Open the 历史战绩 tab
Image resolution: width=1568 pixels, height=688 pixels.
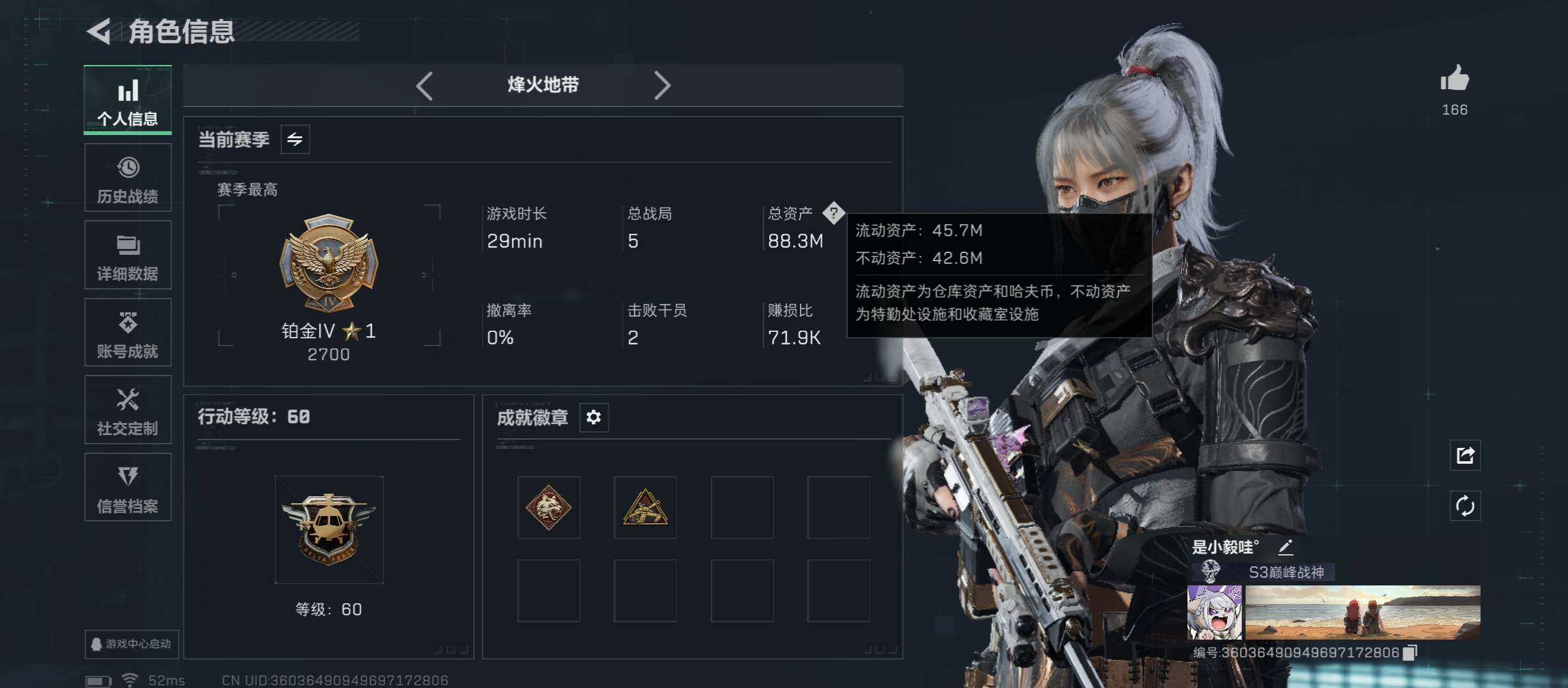(127, 178)
